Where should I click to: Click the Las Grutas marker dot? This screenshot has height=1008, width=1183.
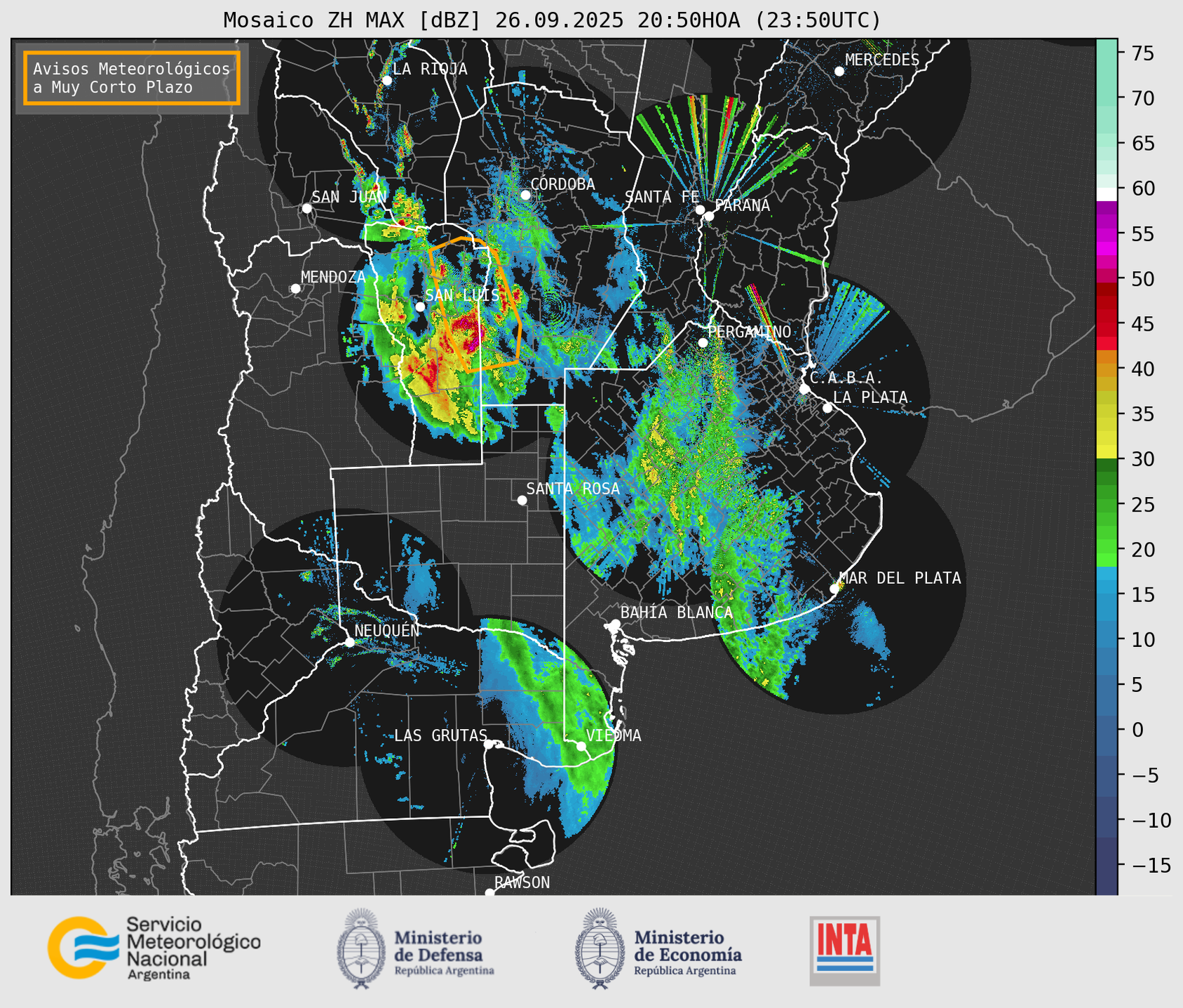point(489,744)
